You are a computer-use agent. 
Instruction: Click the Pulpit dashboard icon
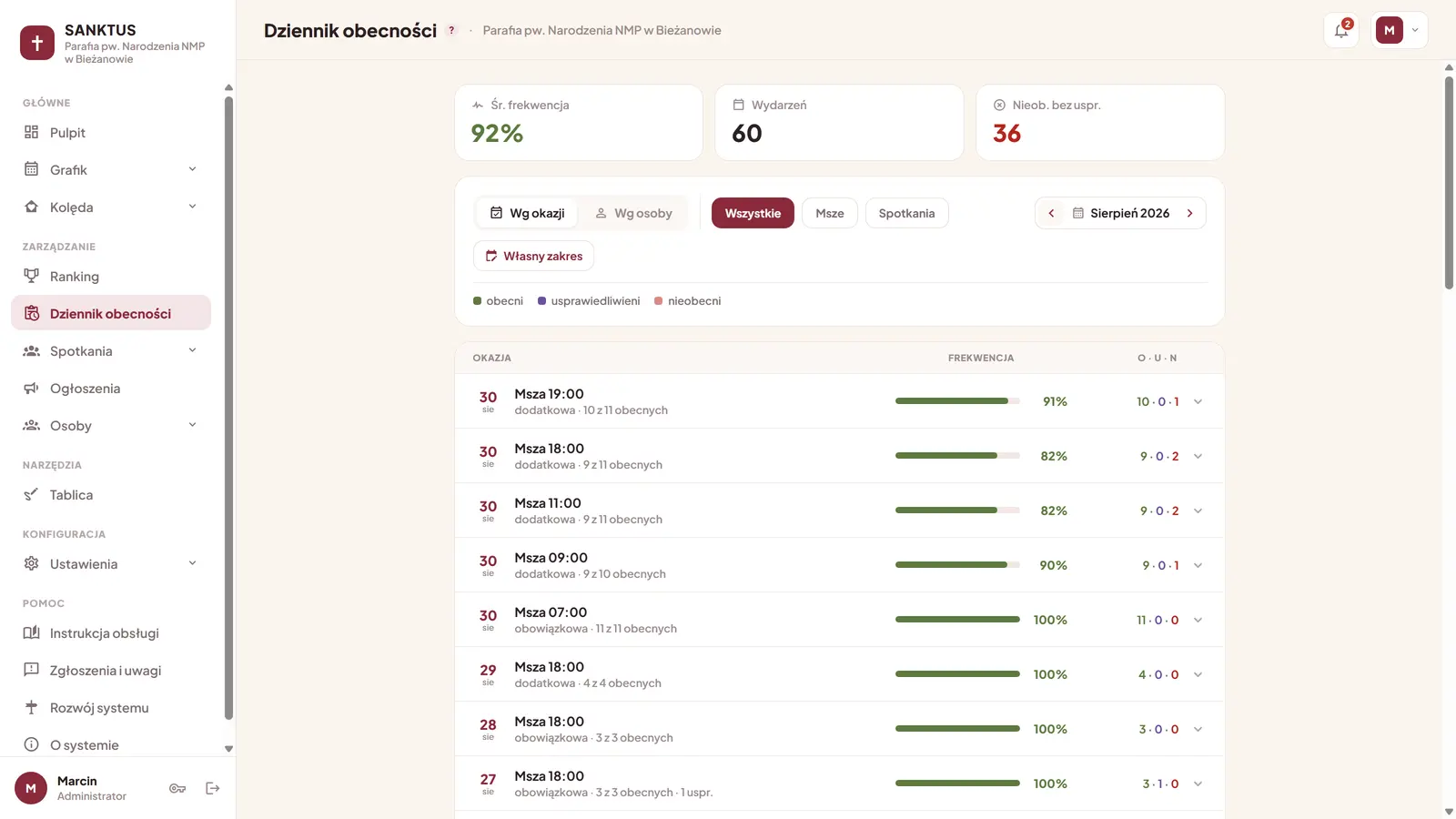coord(32,132)
